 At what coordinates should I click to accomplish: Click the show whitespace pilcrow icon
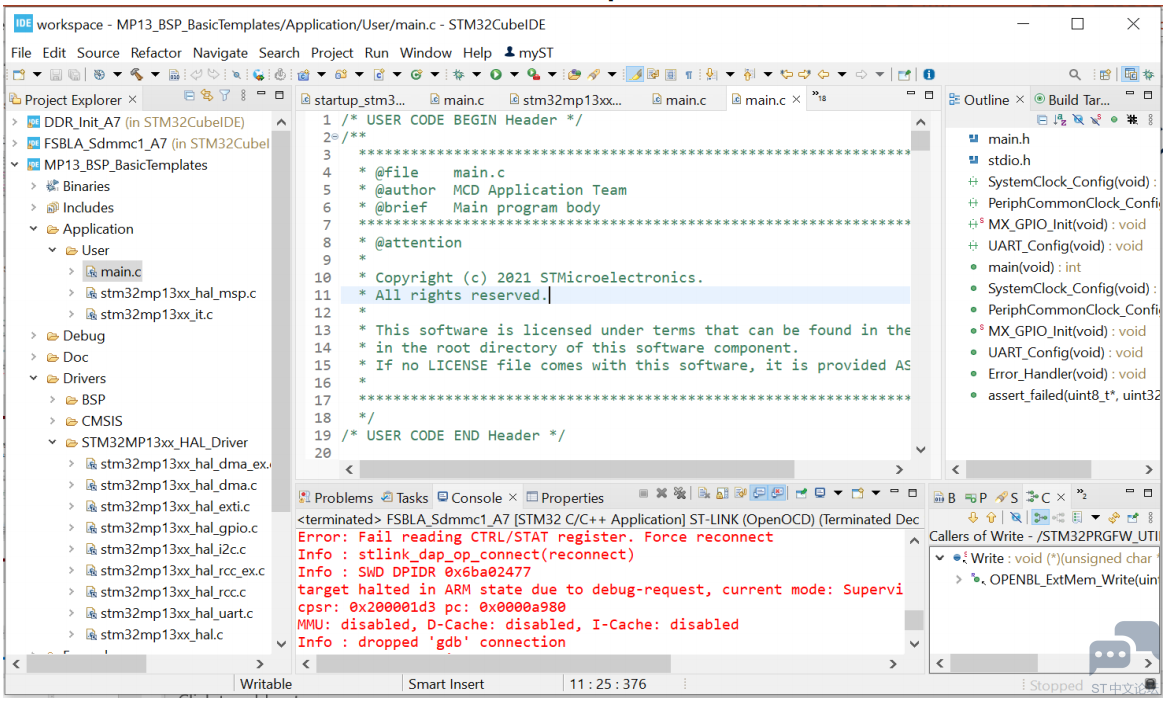(x=688, y=74)
